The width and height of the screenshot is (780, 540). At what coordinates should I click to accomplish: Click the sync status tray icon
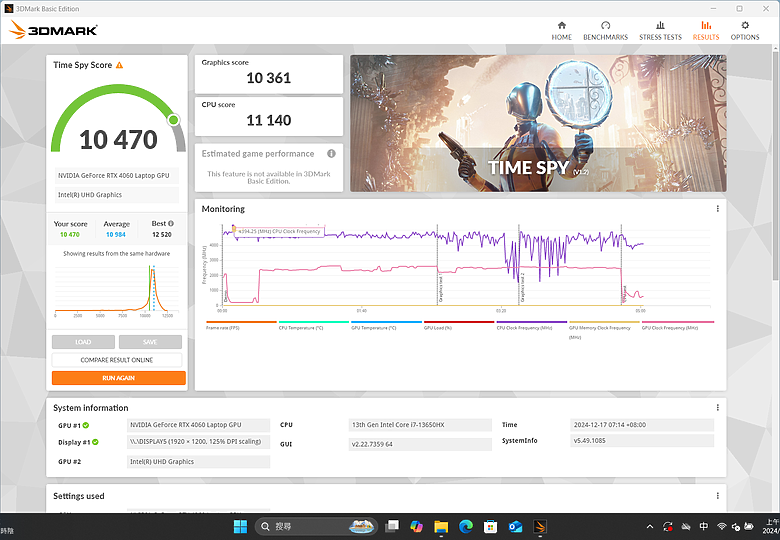coord(668,527)
